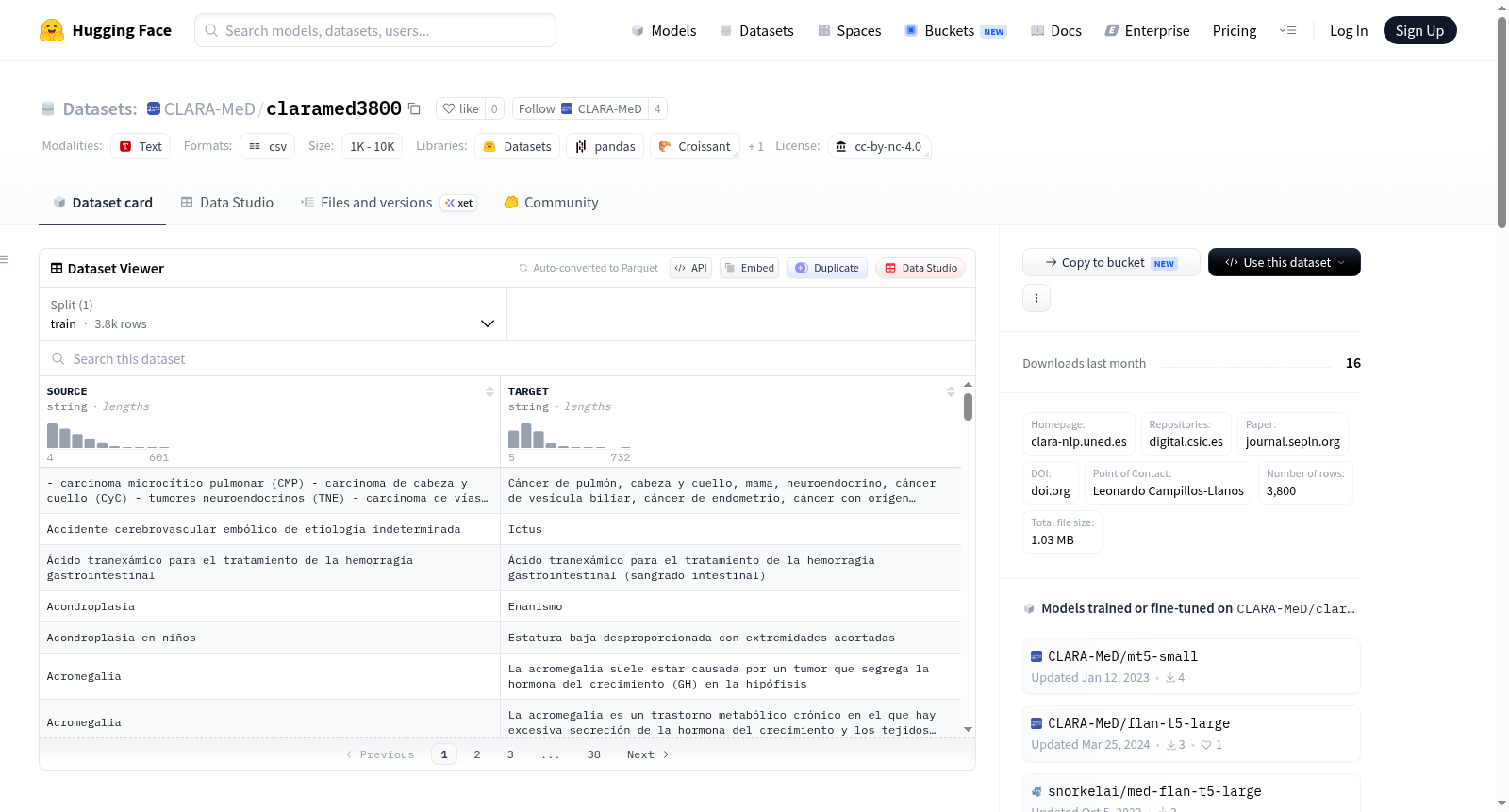Image resolution: width=1509 pixels, height=812 pixels.
Task: Click the Duplicate button
Action: pos(827,268)
